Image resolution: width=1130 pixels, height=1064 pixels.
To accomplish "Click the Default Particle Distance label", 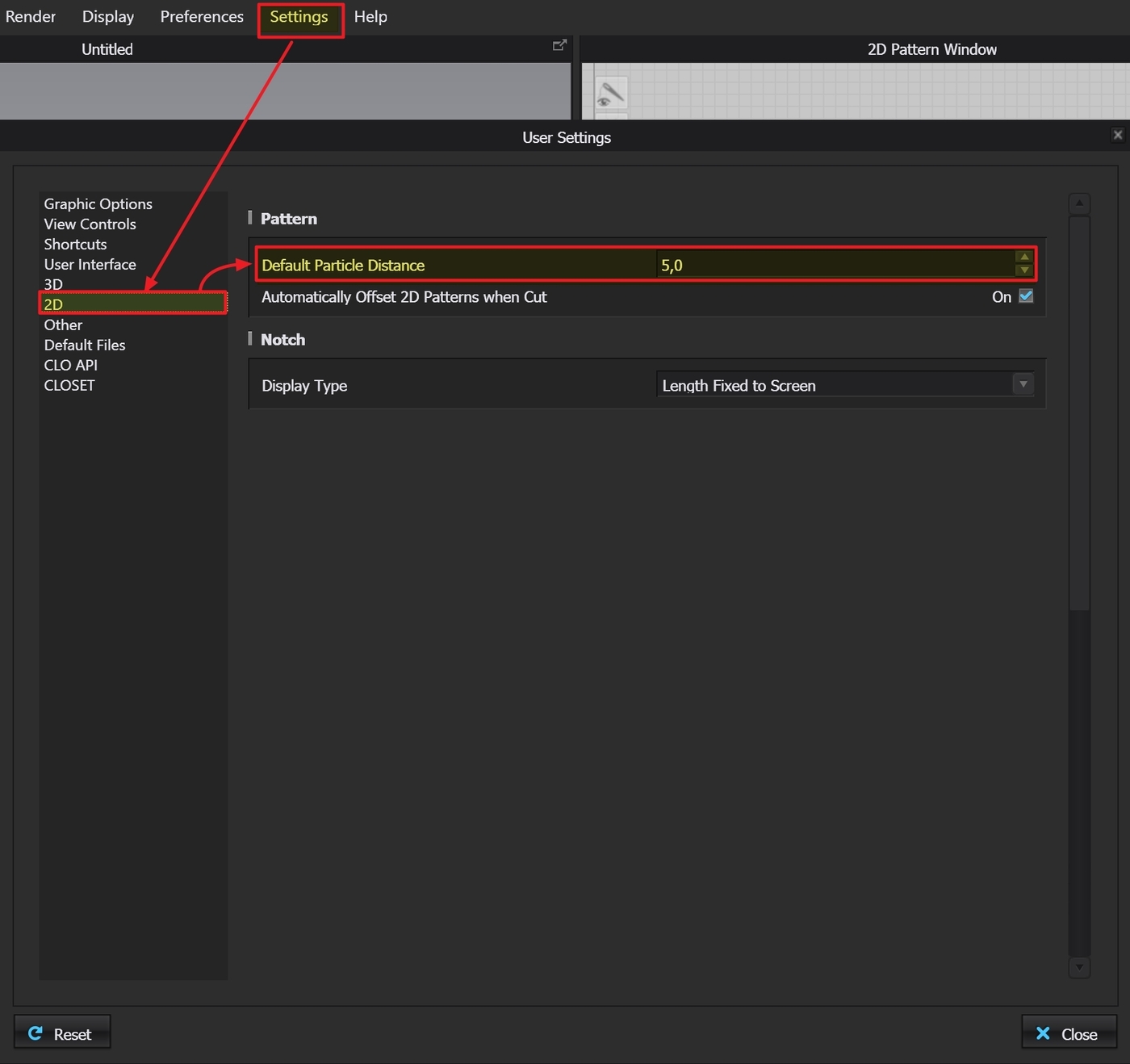I will pos(343,266).
